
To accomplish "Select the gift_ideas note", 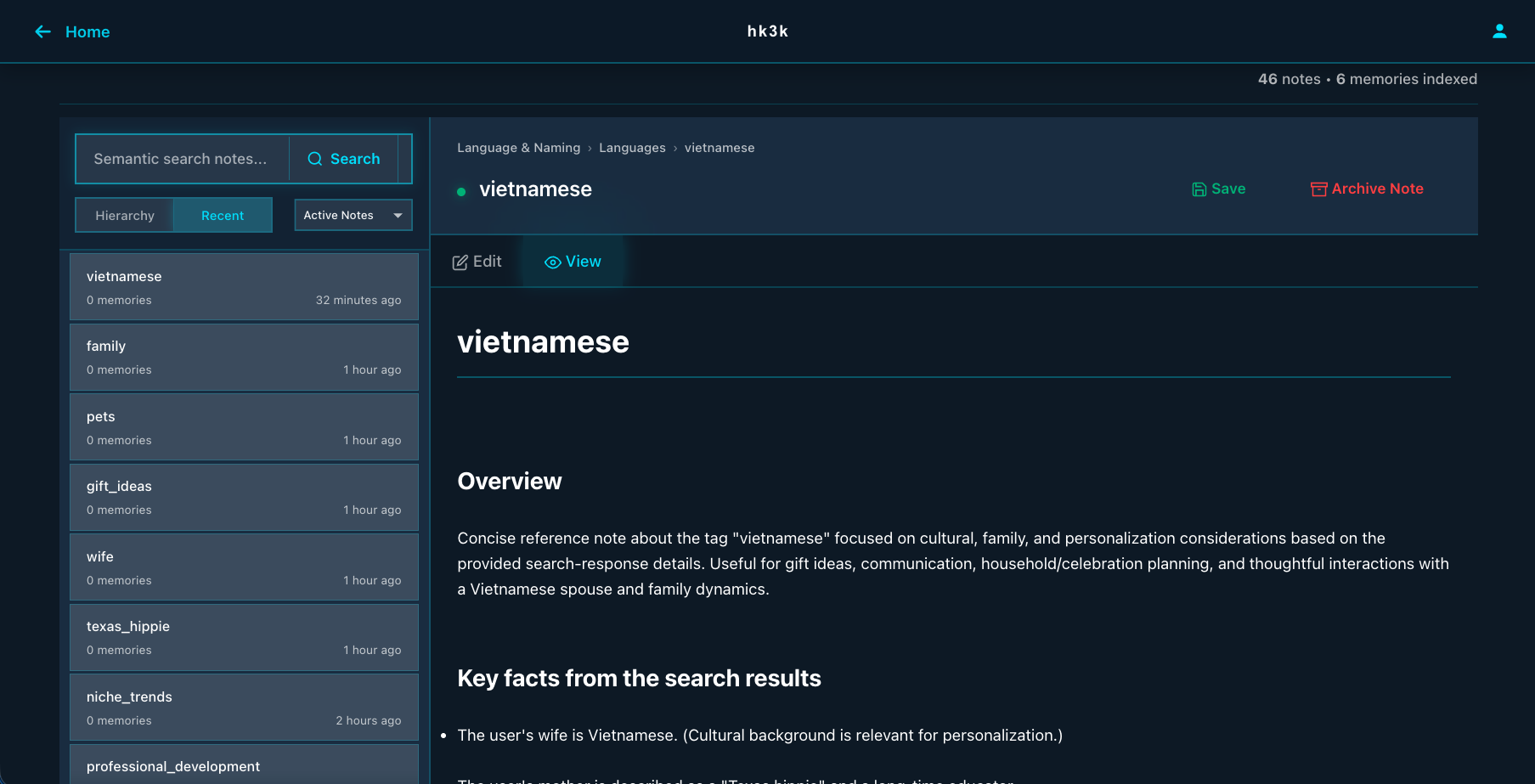I will coord(244,497).
